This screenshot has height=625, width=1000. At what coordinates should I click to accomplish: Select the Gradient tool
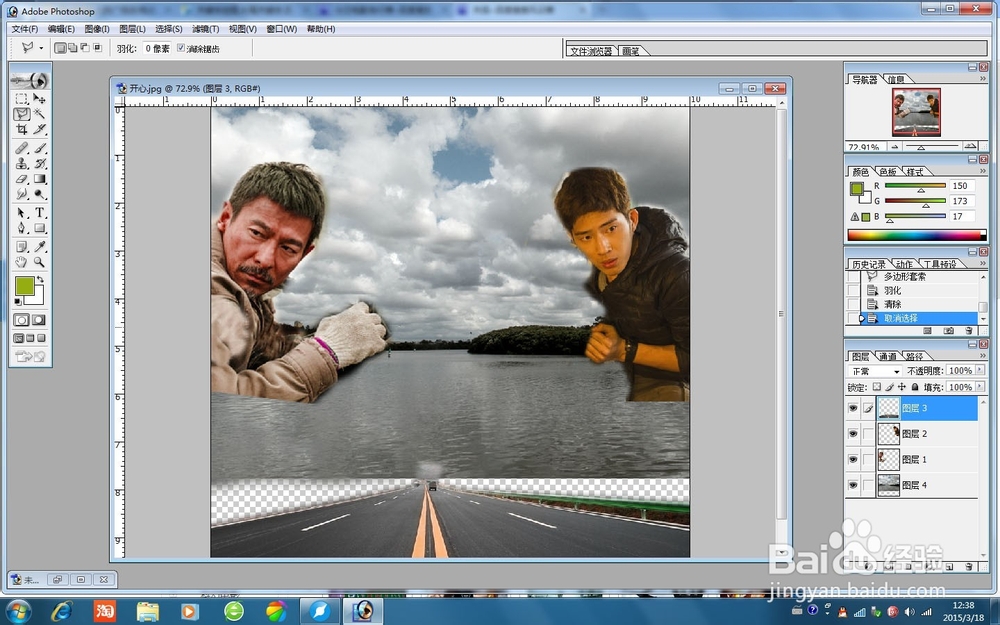(x=40, y=179)
